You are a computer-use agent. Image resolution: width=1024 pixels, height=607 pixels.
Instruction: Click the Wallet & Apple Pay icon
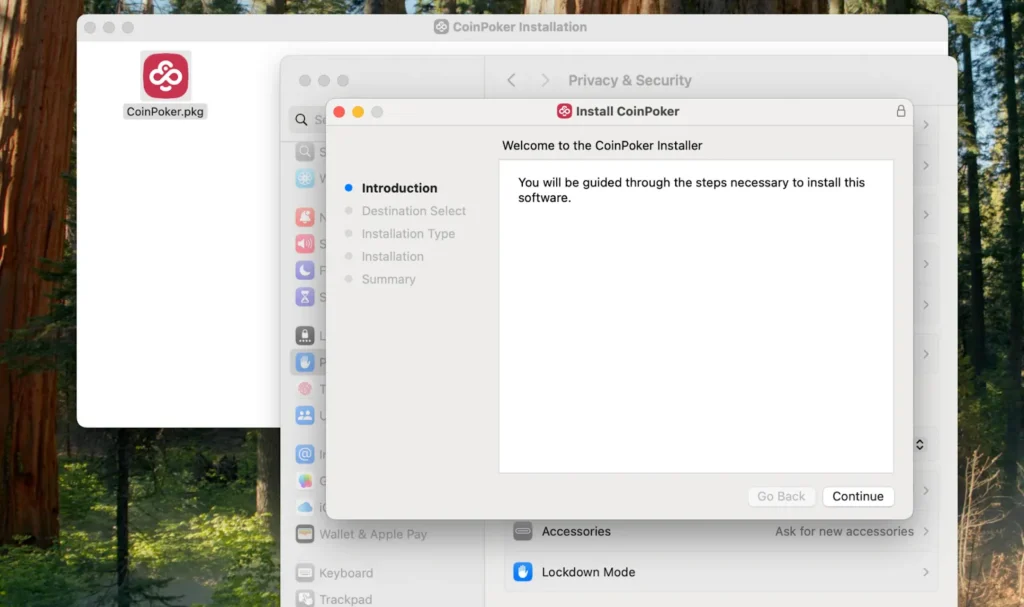point(305,534)
